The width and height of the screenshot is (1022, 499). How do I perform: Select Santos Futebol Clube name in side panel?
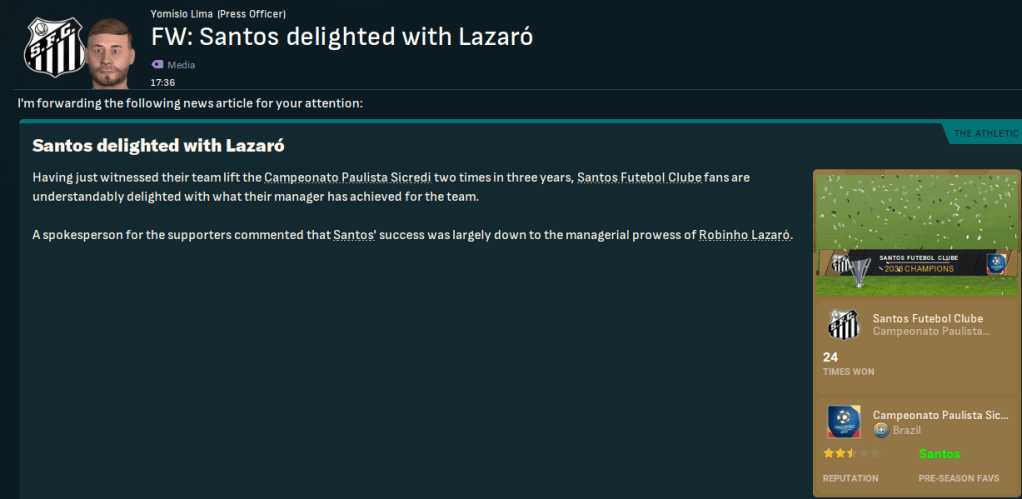pyautogui.click(x=930, y=318)
